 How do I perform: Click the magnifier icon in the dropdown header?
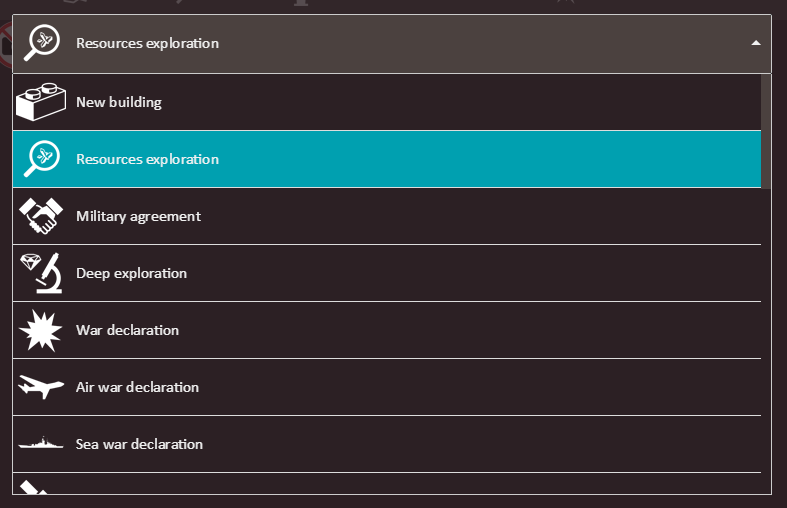41,43
